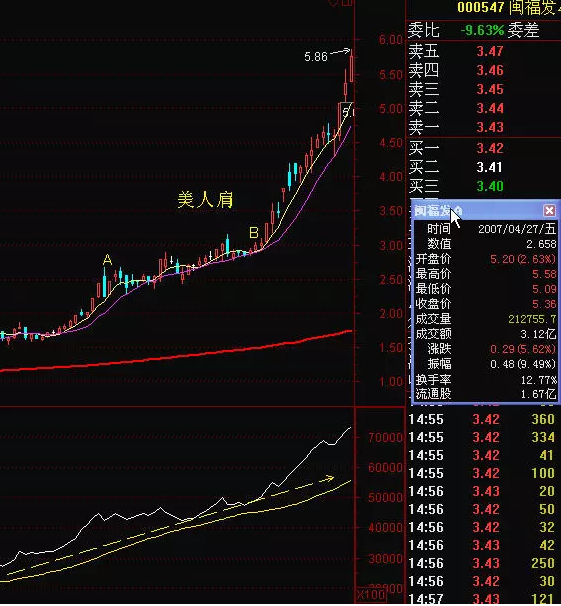This screenshot has width=561, height=606.
Task: Select the 14:57 trade with volume 121
Action: pos(482,599)
